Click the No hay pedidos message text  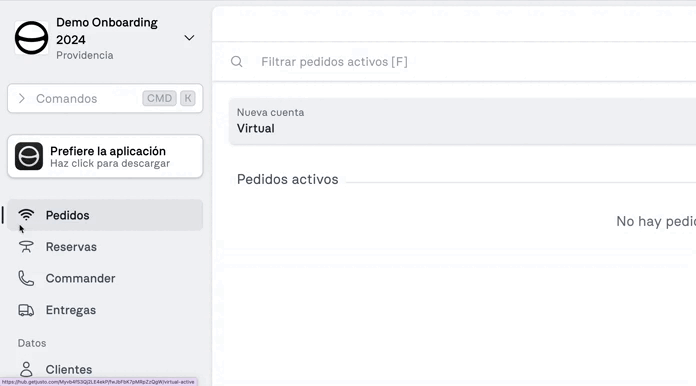click(656, 221)
